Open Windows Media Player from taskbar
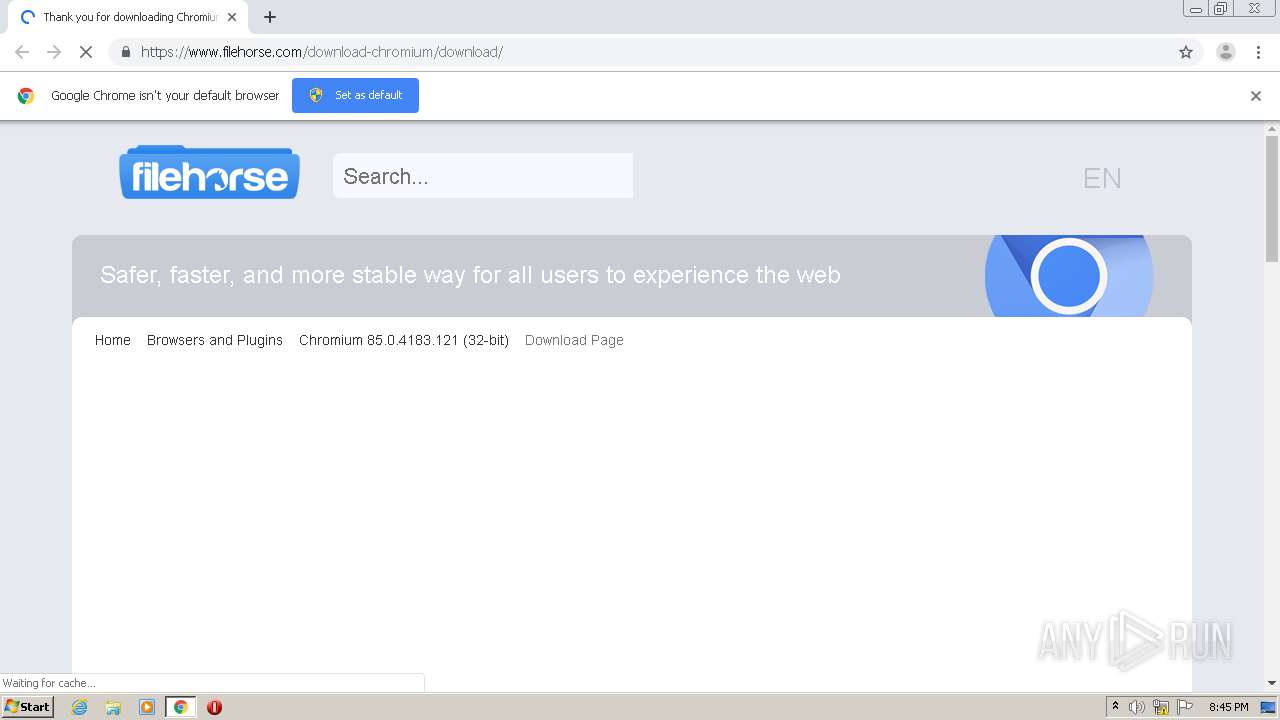The image size is (1280, 720). tap(147, 707)
